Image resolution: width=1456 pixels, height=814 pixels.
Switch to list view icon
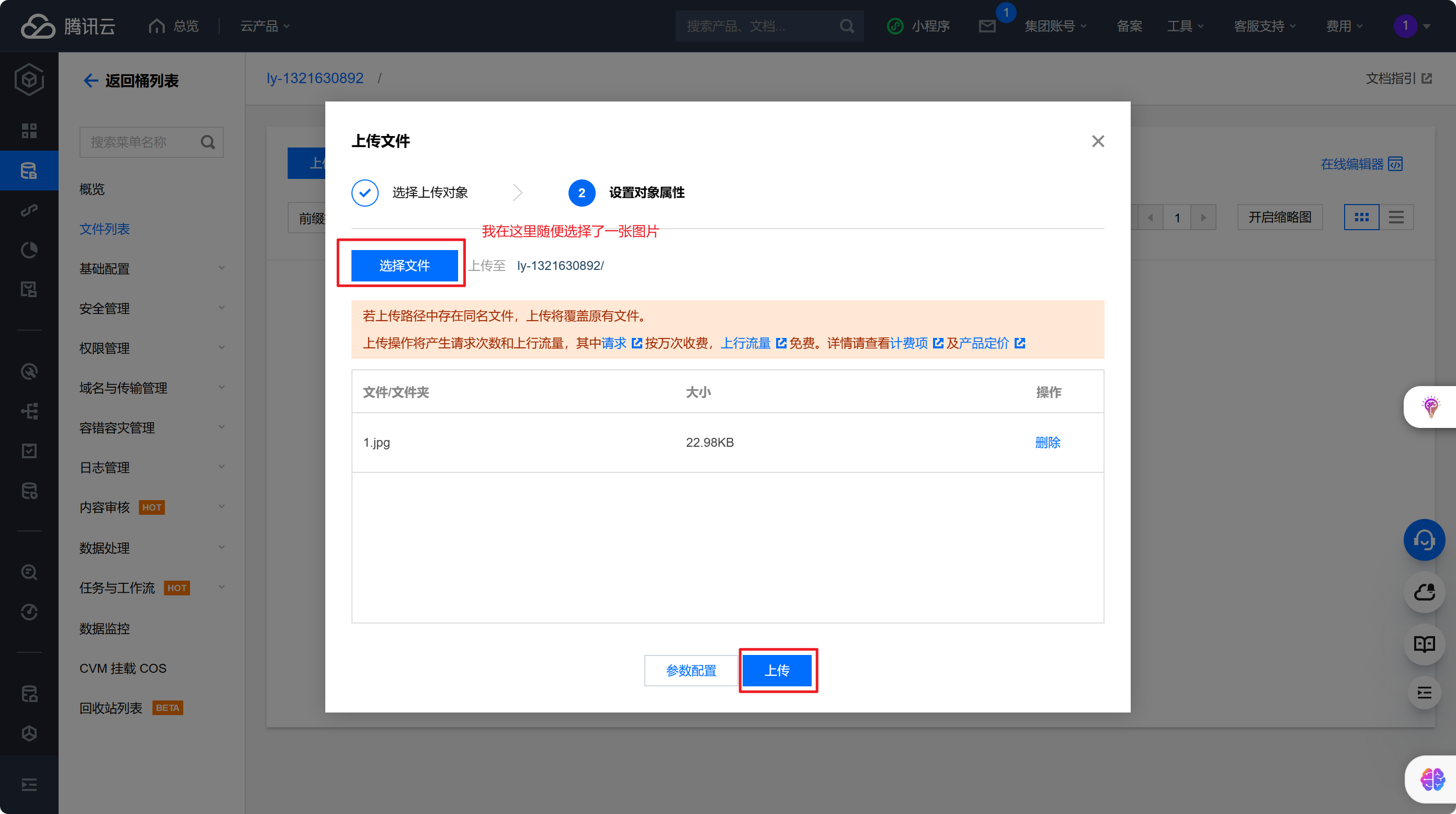[1396, 217]
